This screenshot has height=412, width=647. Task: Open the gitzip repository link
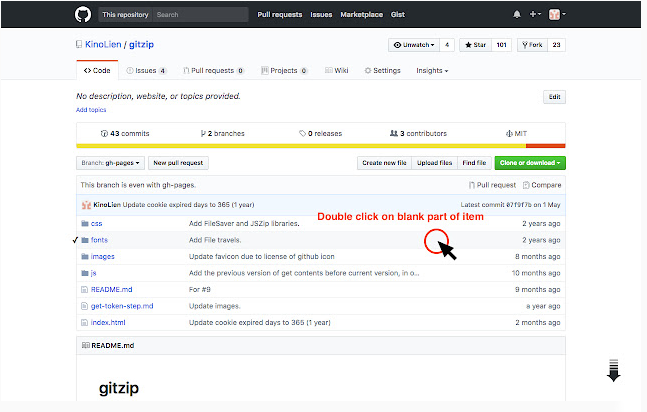[141, 44]
